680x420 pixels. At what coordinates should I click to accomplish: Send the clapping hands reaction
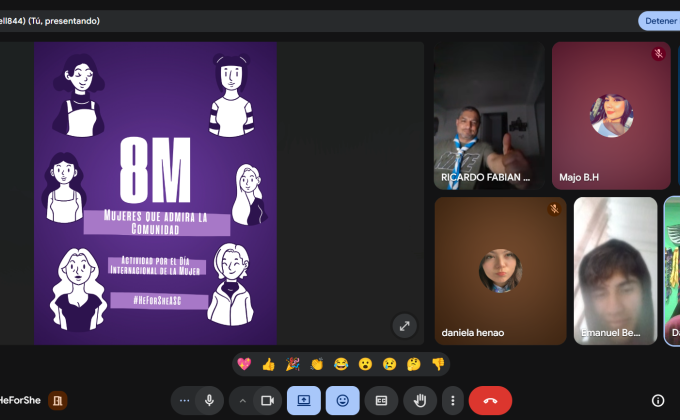coord(317,364)
